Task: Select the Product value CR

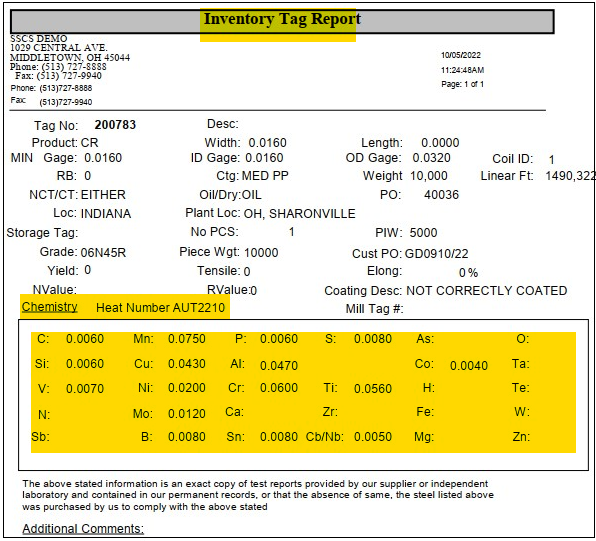Action: click(89, 143)
